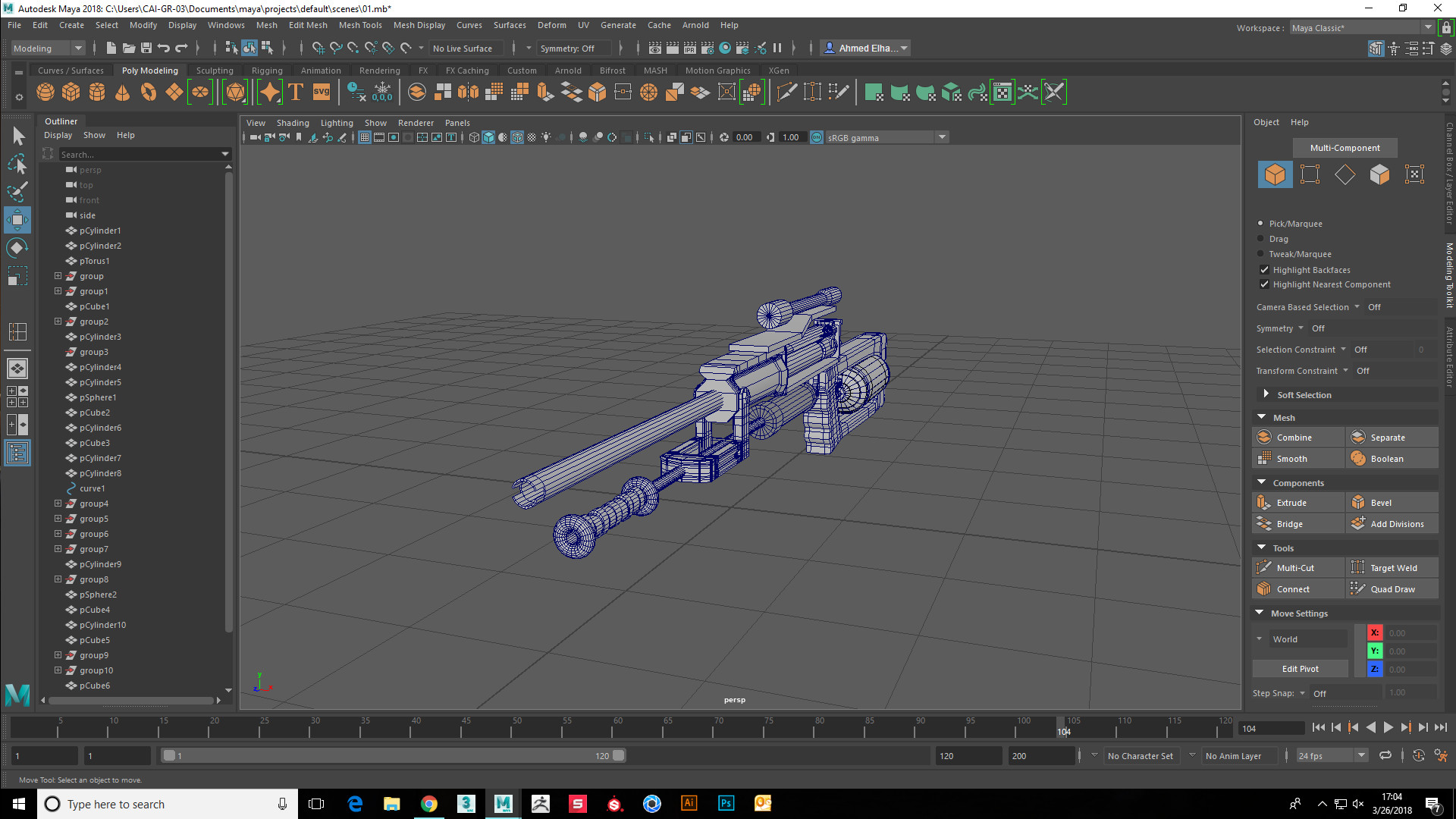Expand the group1 node in the Outliner

click(58, 291)
